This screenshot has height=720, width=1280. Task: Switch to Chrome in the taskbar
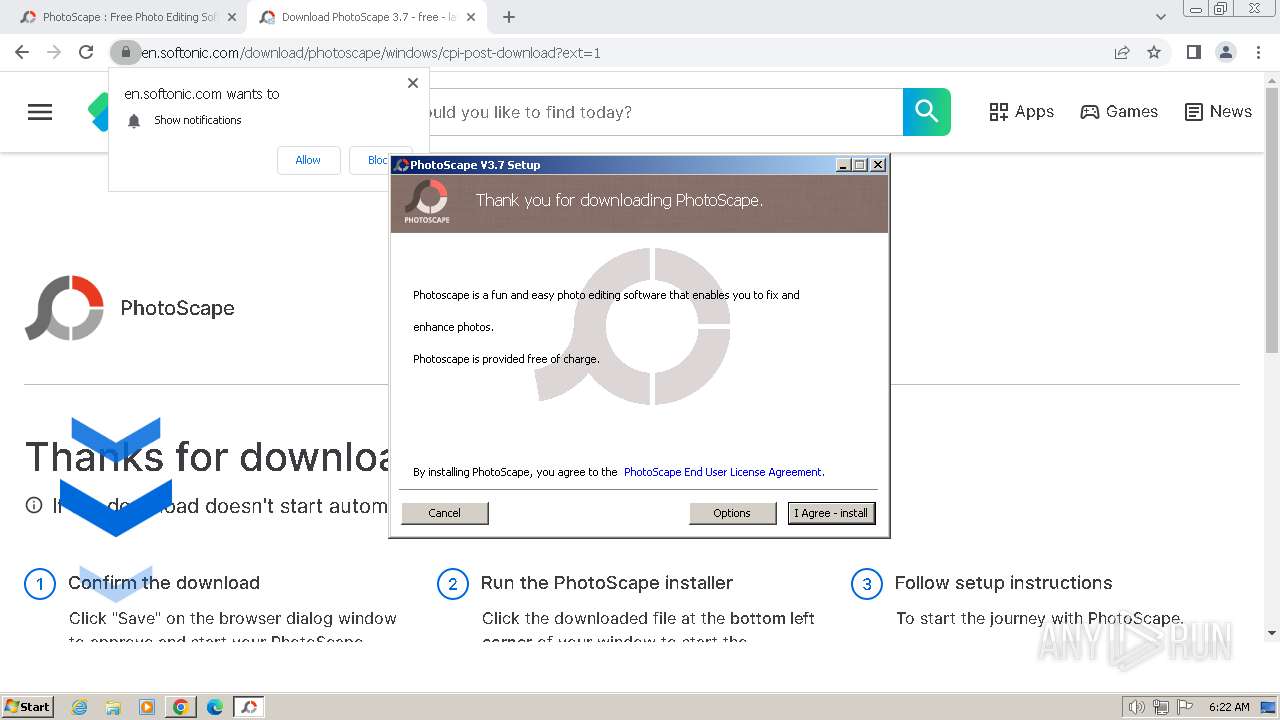[181, 707]
